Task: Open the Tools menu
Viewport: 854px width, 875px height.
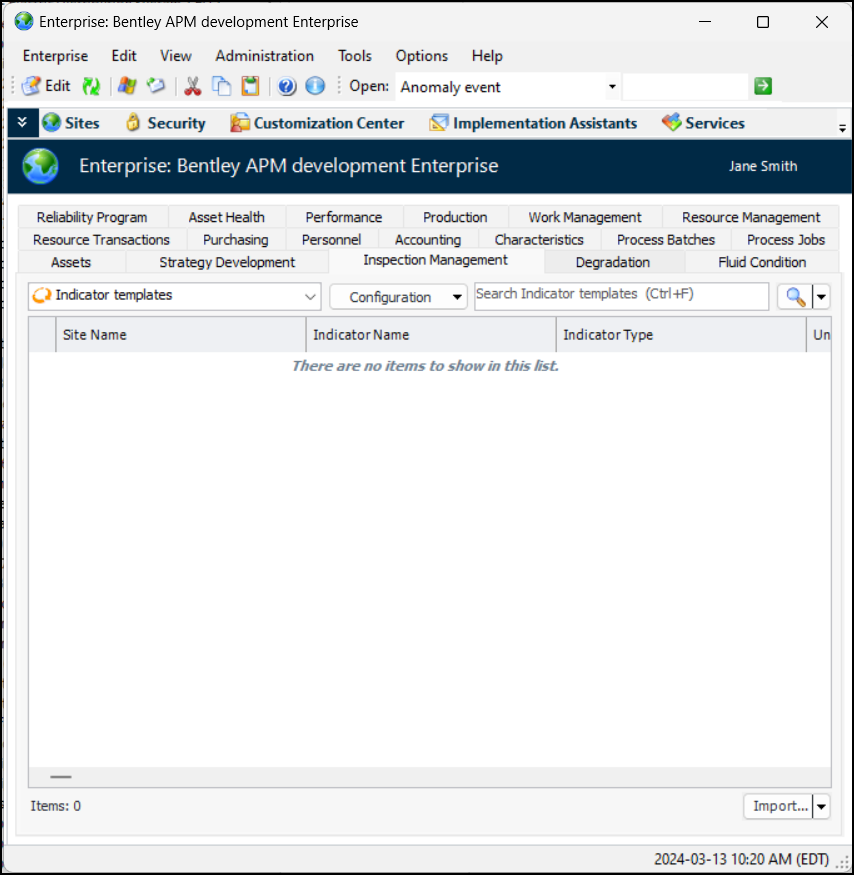Action: [354, 56]
